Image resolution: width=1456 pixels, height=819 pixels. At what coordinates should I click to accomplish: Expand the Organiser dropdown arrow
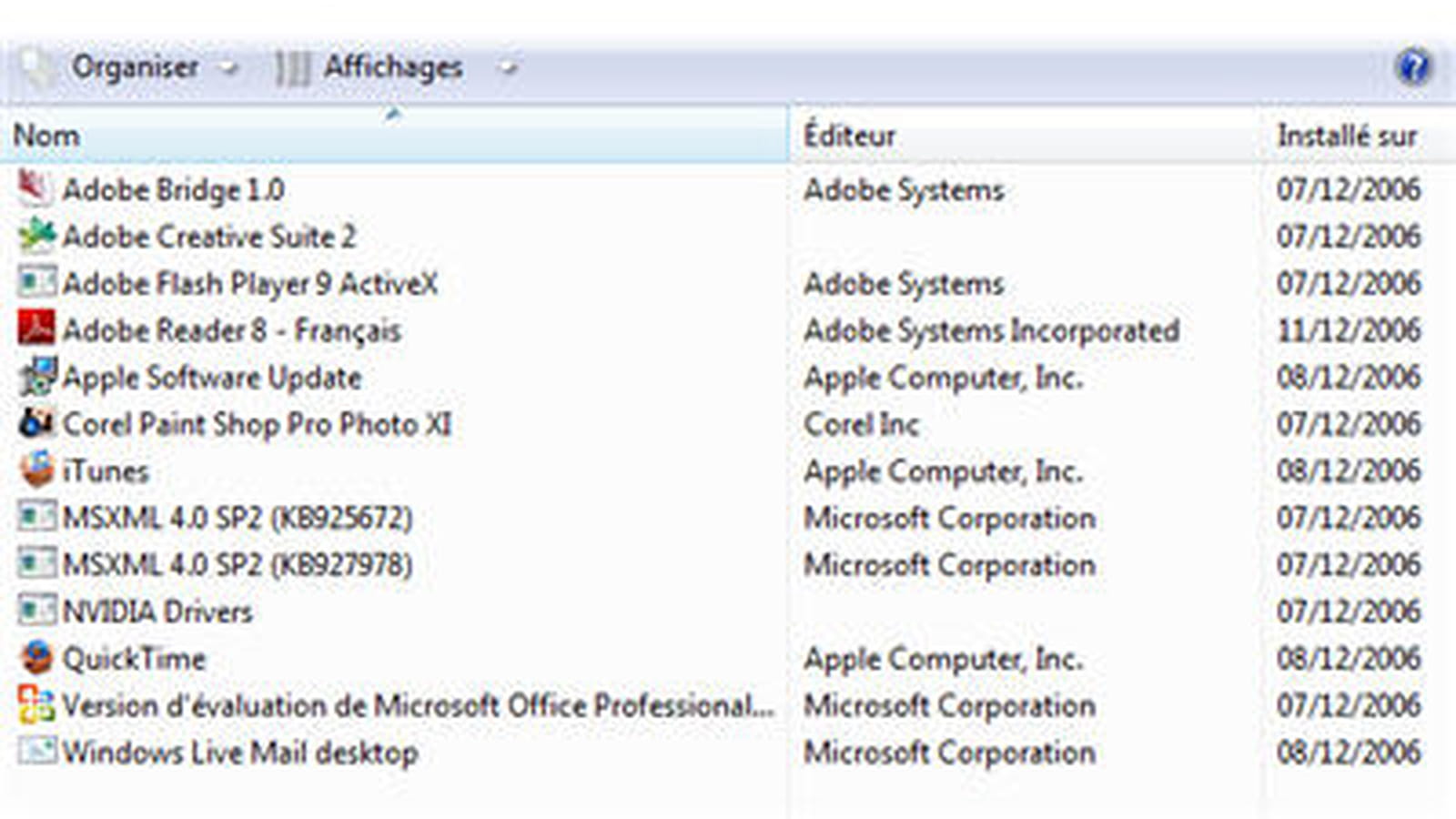[x=229, y=67]
